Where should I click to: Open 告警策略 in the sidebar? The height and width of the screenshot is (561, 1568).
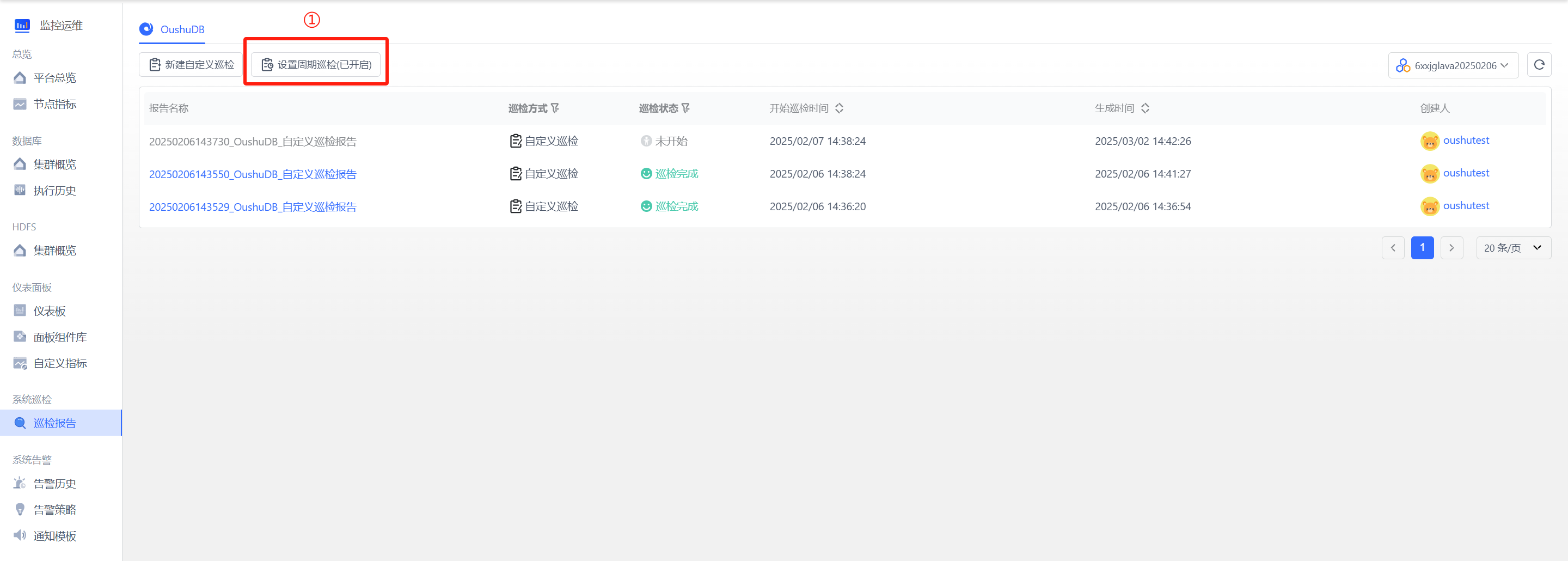tap(54, 510)
